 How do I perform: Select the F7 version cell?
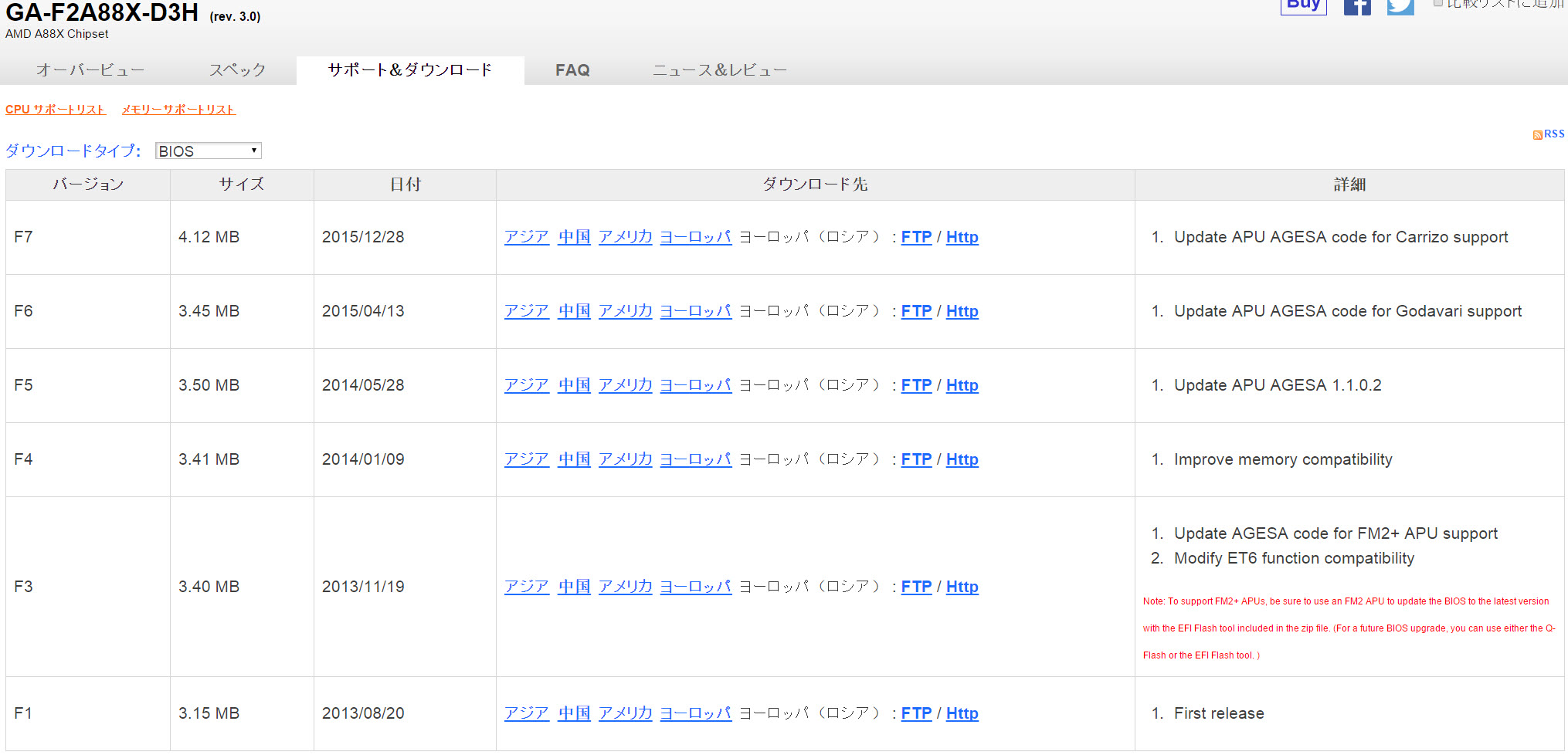[88, 237]
